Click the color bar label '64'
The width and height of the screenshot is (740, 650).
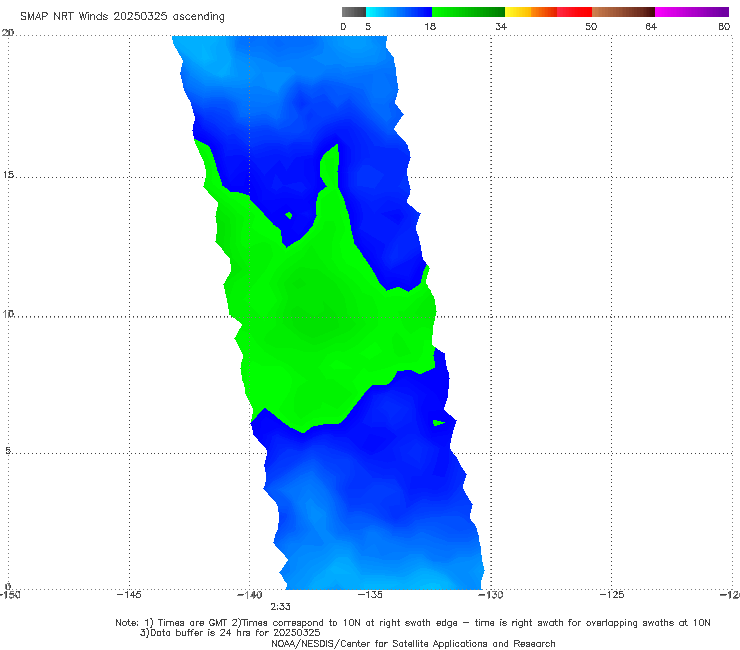(x=651, y=26)
